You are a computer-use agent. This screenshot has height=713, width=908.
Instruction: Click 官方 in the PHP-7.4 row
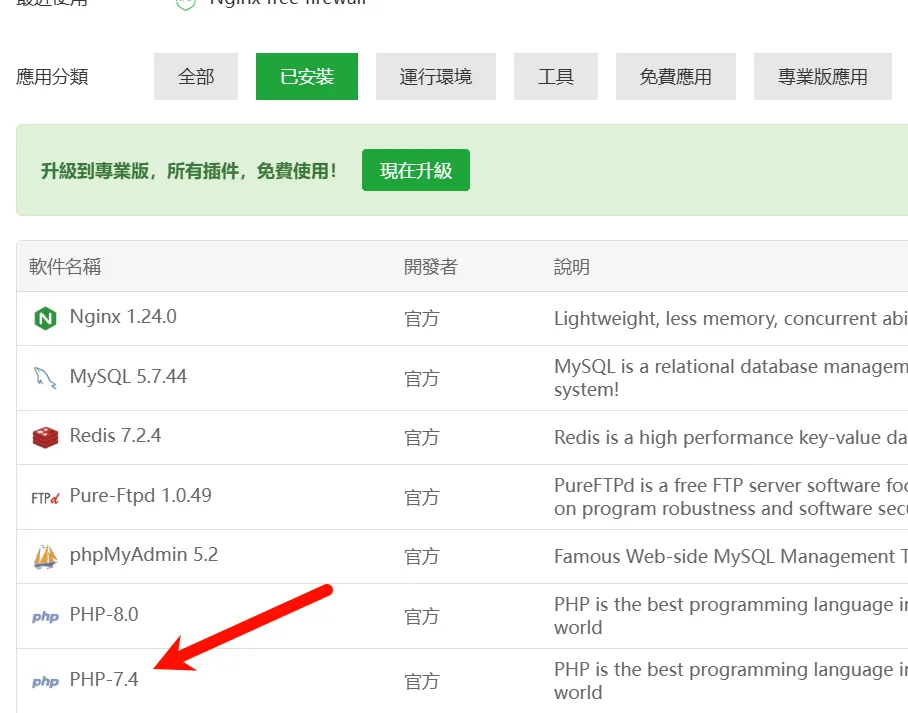coord(422,682)
